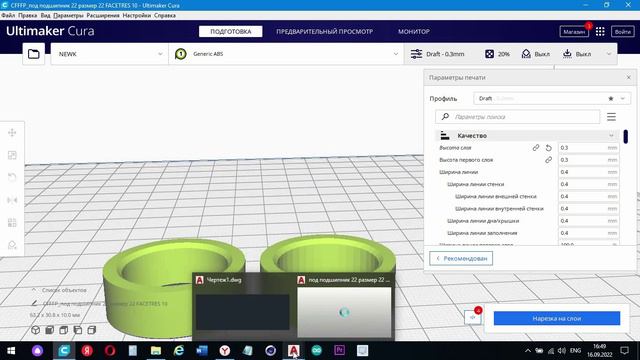This screenshot has height=360, width=640.
Task: Click the Высота слоя value field
Action: [589, 148]
